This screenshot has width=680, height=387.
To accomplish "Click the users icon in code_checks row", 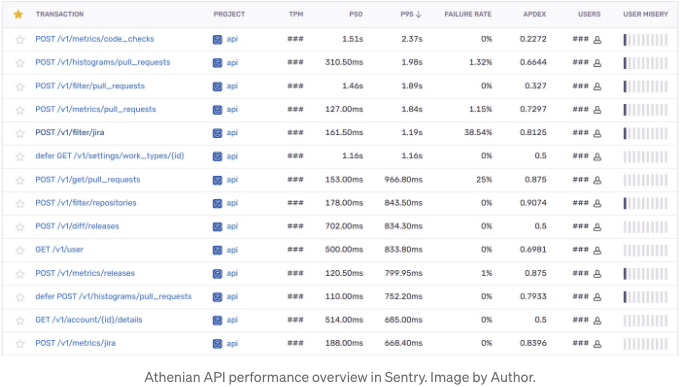I will click(597, 40).
